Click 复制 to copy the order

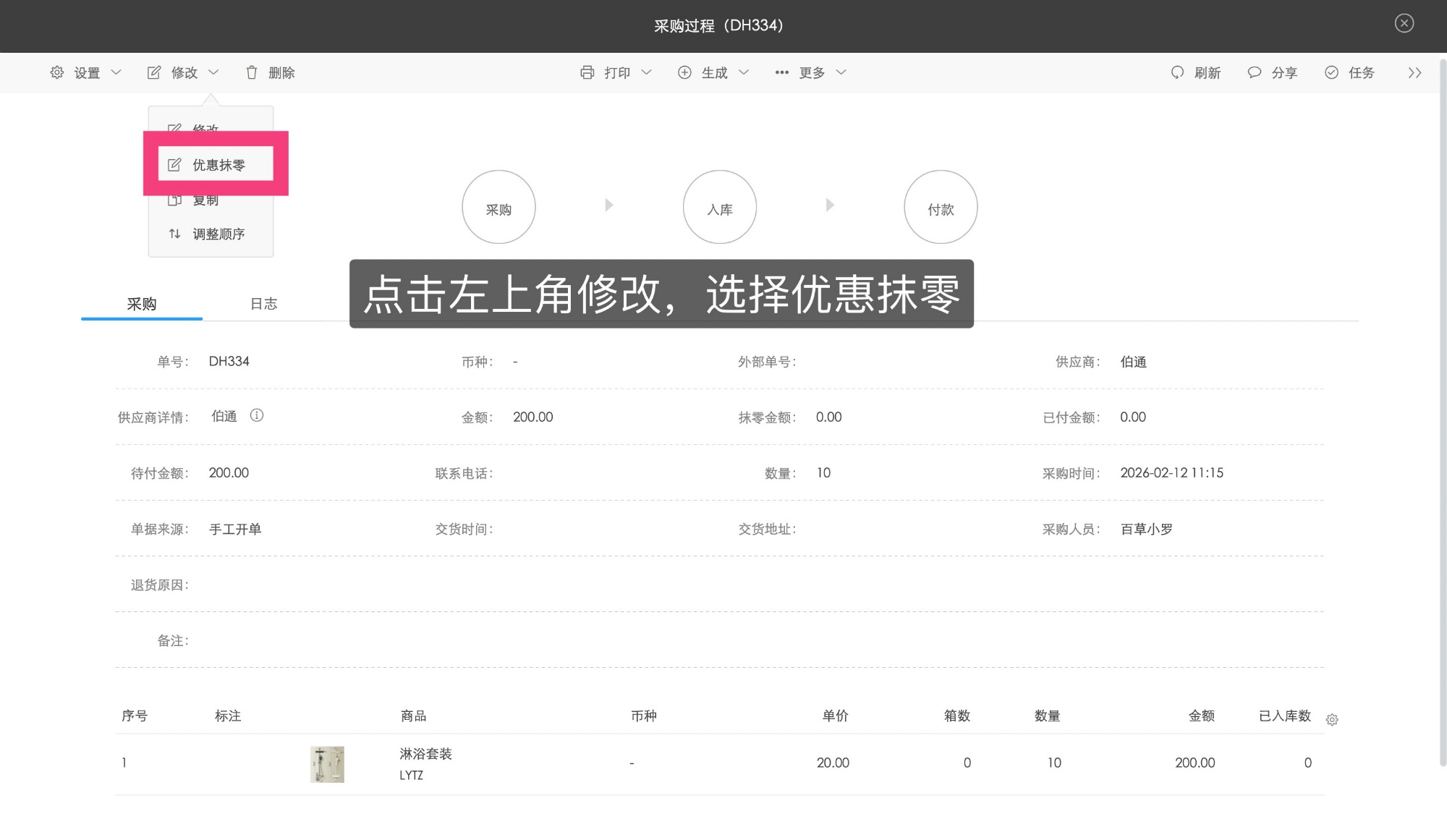[x=205, y=200]
